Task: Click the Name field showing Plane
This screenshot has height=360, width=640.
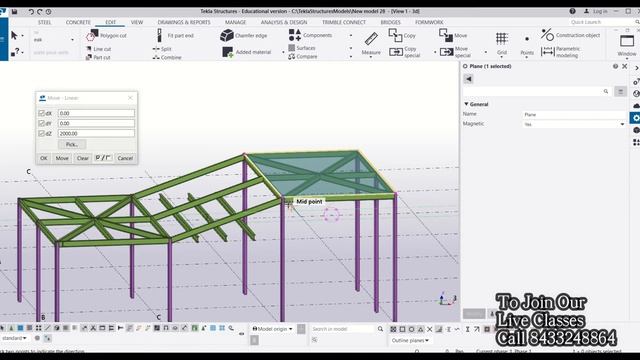Action: pos(574,115)
